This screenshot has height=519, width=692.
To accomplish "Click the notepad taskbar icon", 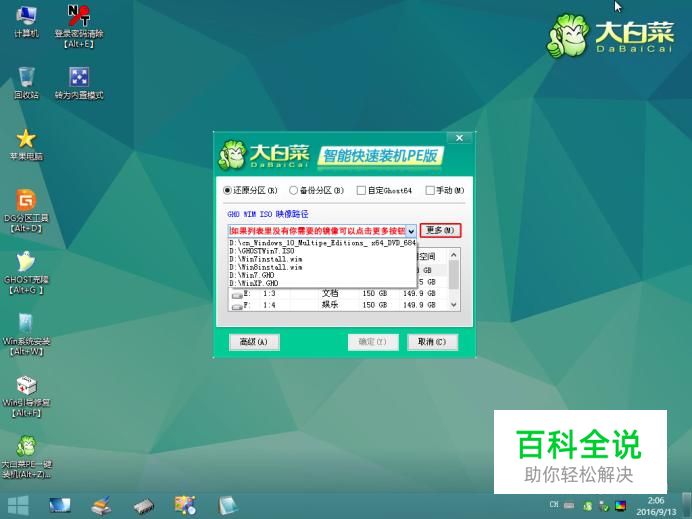I will click(x=228, y=506).
